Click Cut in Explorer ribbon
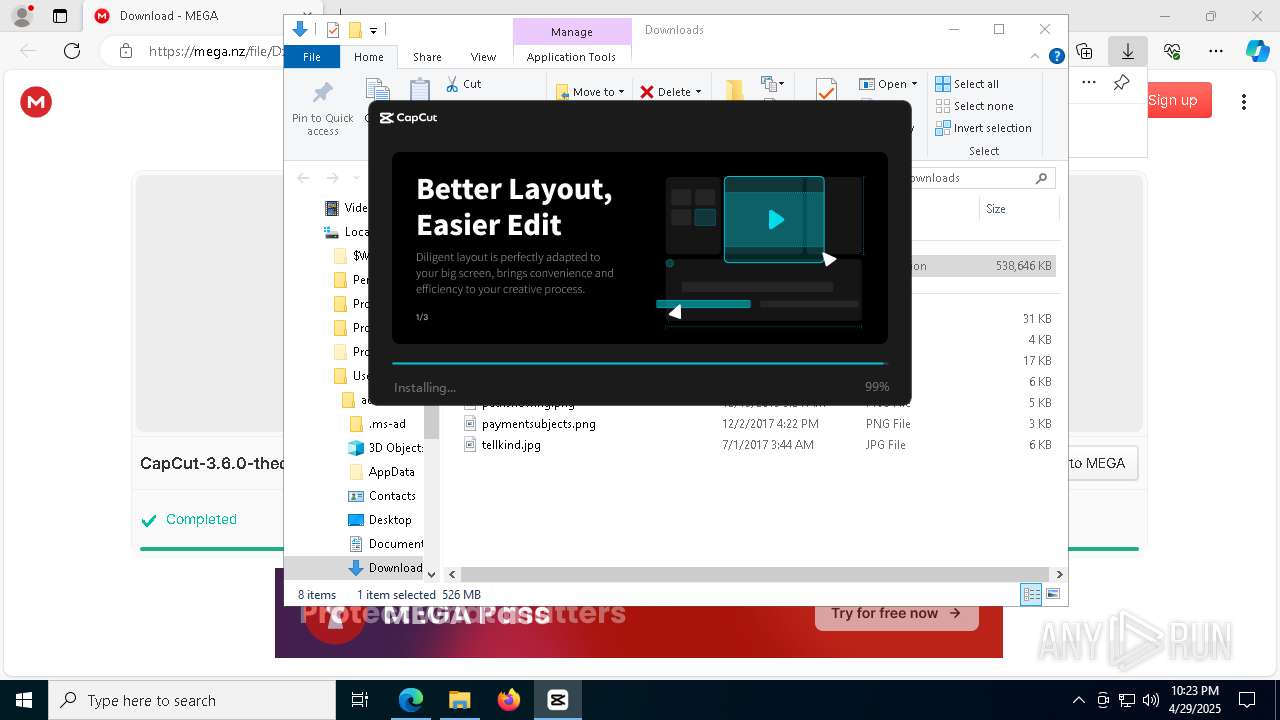Screen dimensions: 1280x720 click(464, 84)
